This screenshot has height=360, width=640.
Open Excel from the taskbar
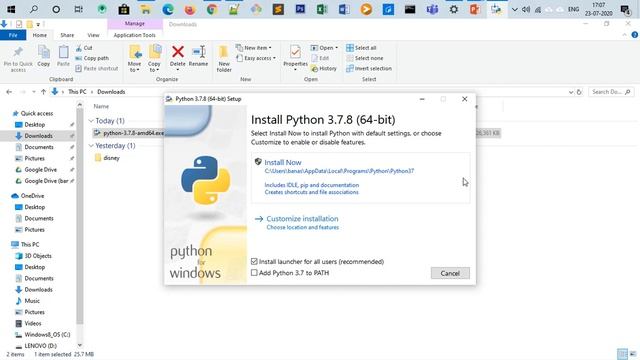point(322,9)
